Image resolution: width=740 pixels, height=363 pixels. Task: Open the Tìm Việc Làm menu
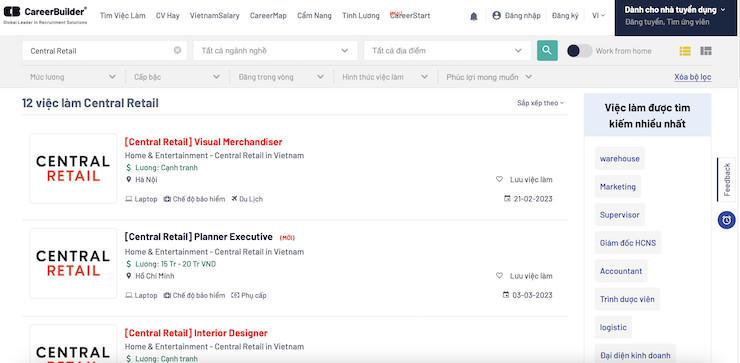point(123,16)
